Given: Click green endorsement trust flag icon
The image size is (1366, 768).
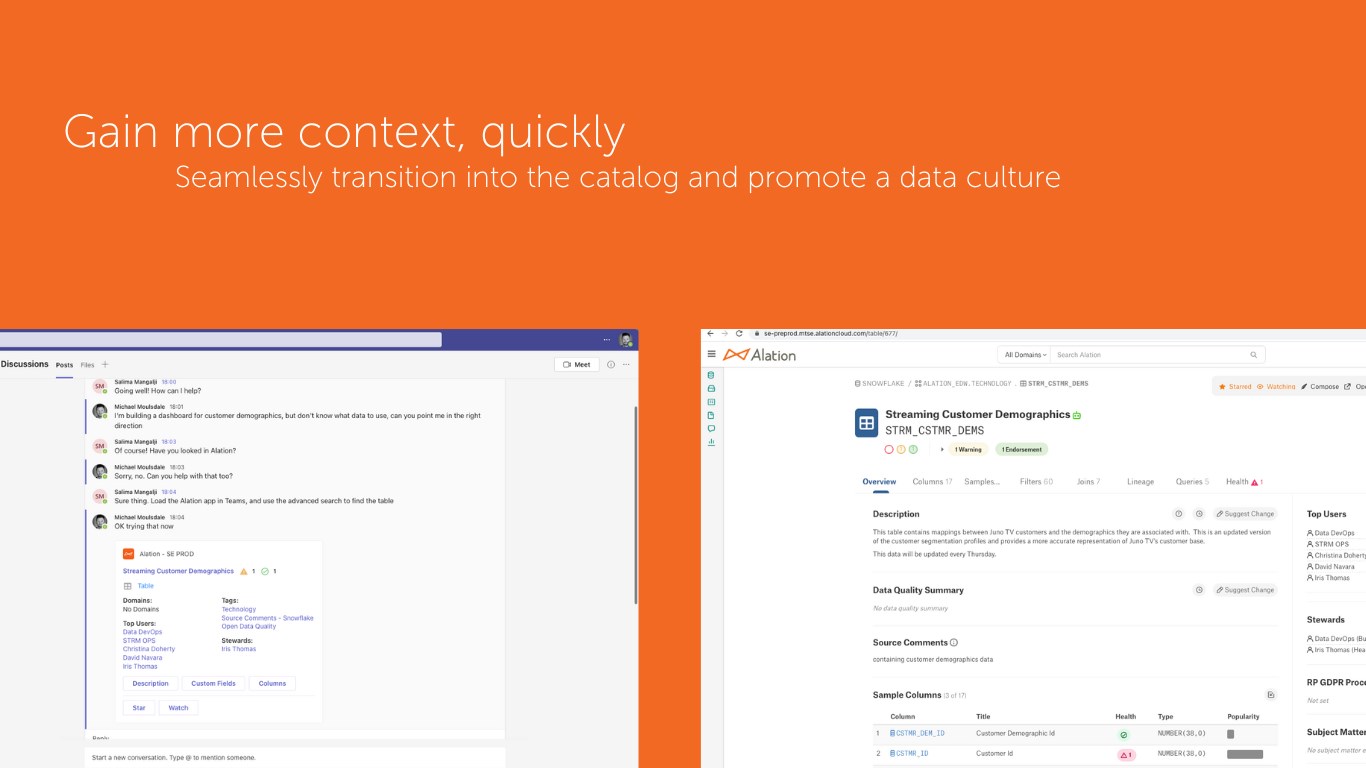Looking at the screenshot, I should click(x=913, y=449).
